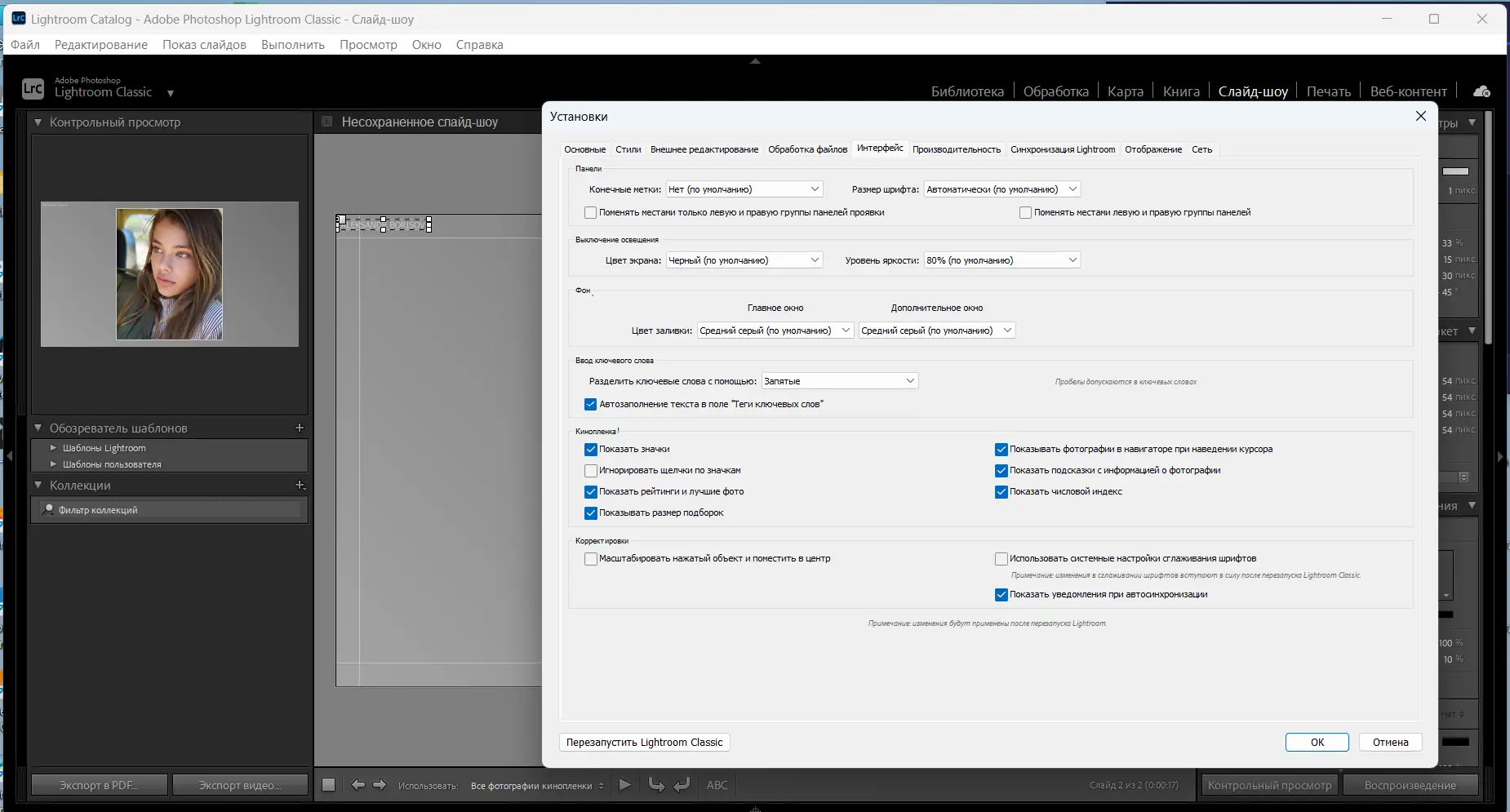Open the Показ слайдов menu

(204, 45)
